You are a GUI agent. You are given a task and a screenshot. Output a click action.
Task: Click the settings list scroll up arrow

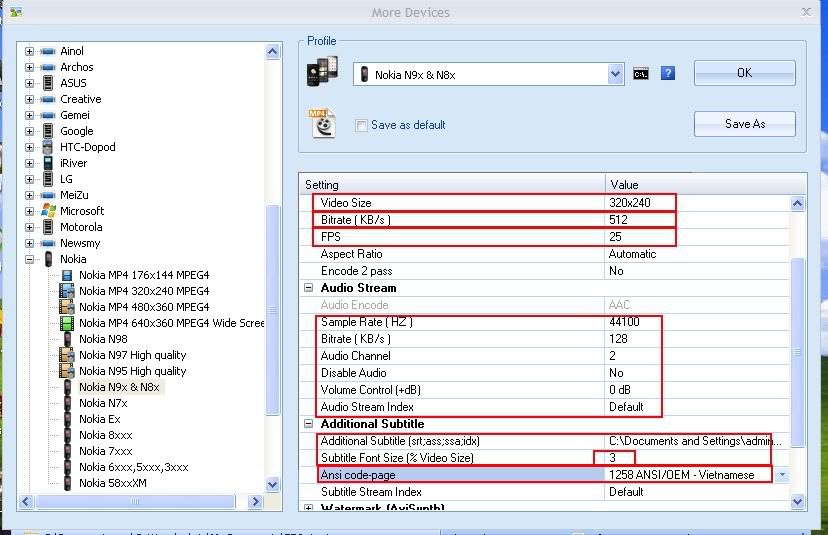[x=797, y=203]
